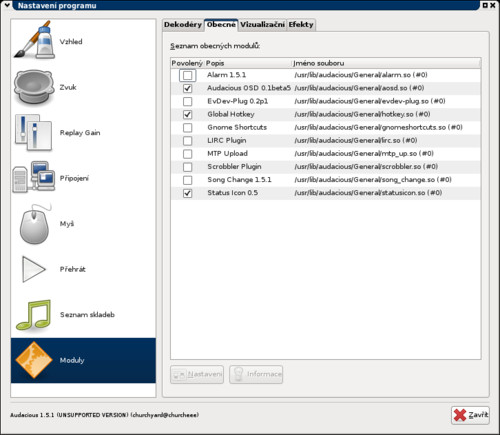Uncheck the Status Icon 0.5 plugin
Screen dimensions: 500x435
coord(187,193)
